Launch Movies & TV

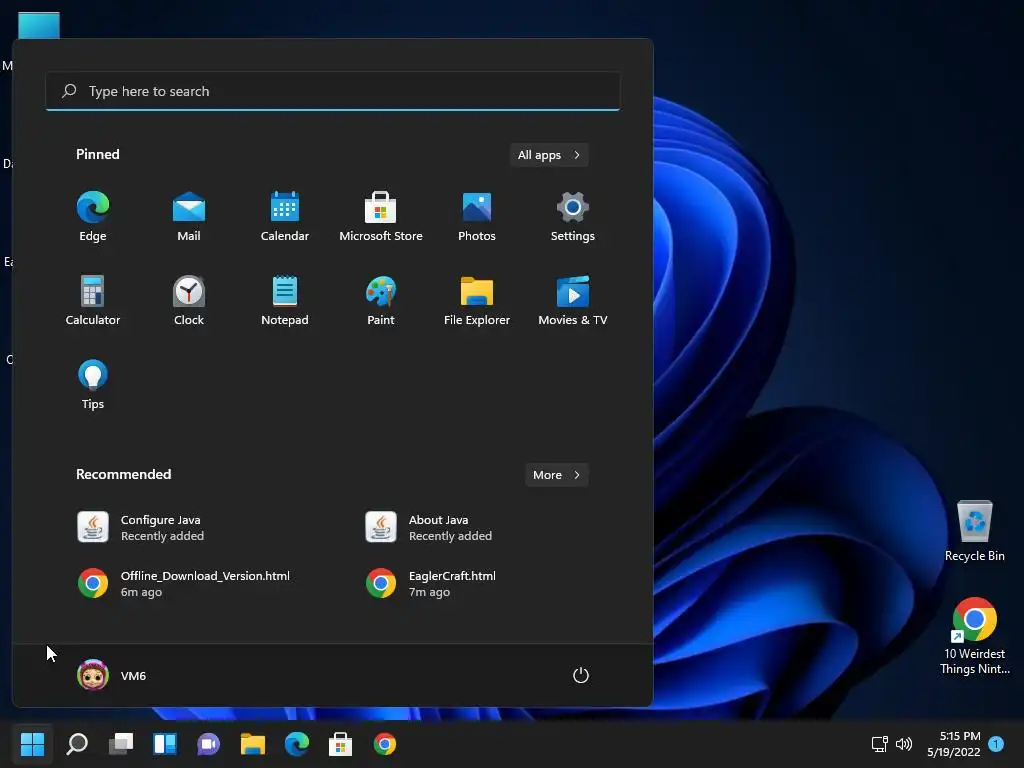pos(573,300)
